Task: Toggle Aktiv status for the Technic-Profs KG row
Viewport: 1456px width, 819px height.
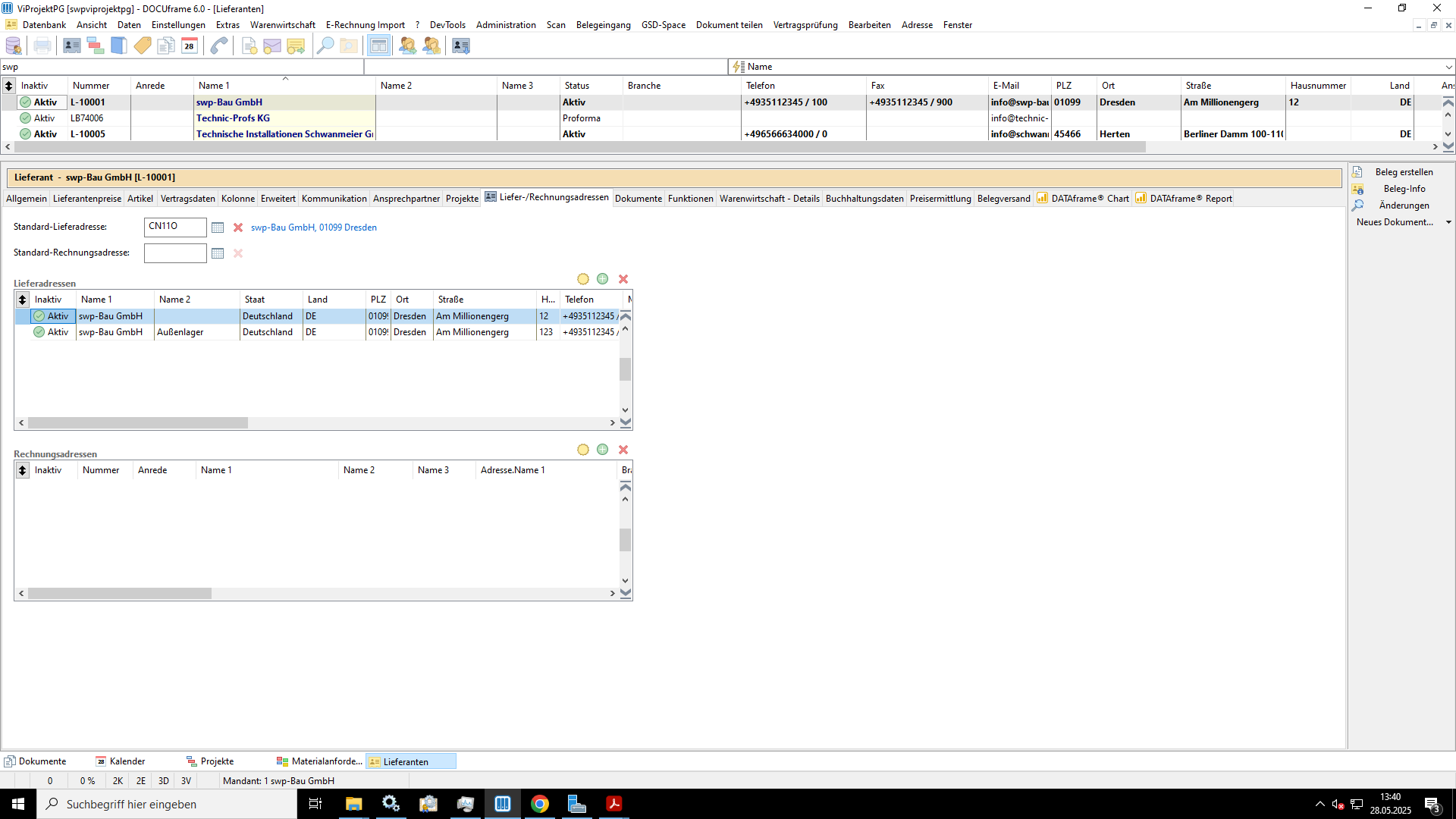Action: 26,118
